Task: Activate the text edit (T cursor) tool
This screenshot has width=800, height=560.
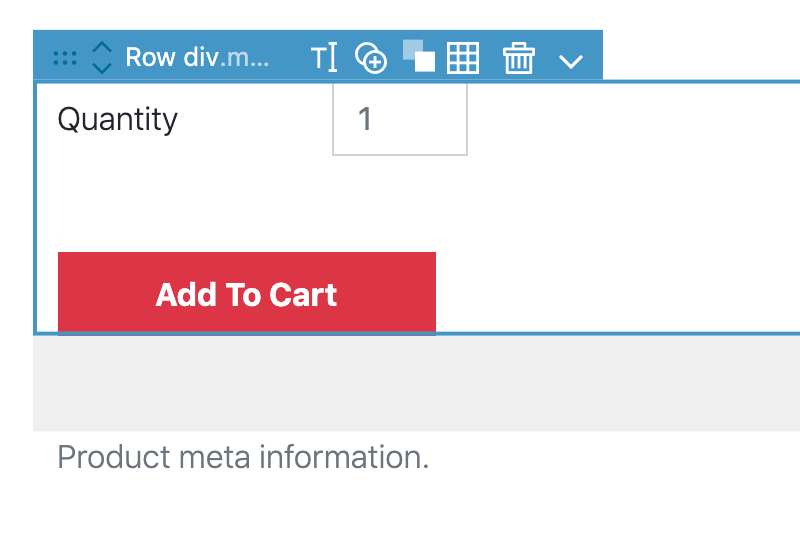Action: [324, 57]
